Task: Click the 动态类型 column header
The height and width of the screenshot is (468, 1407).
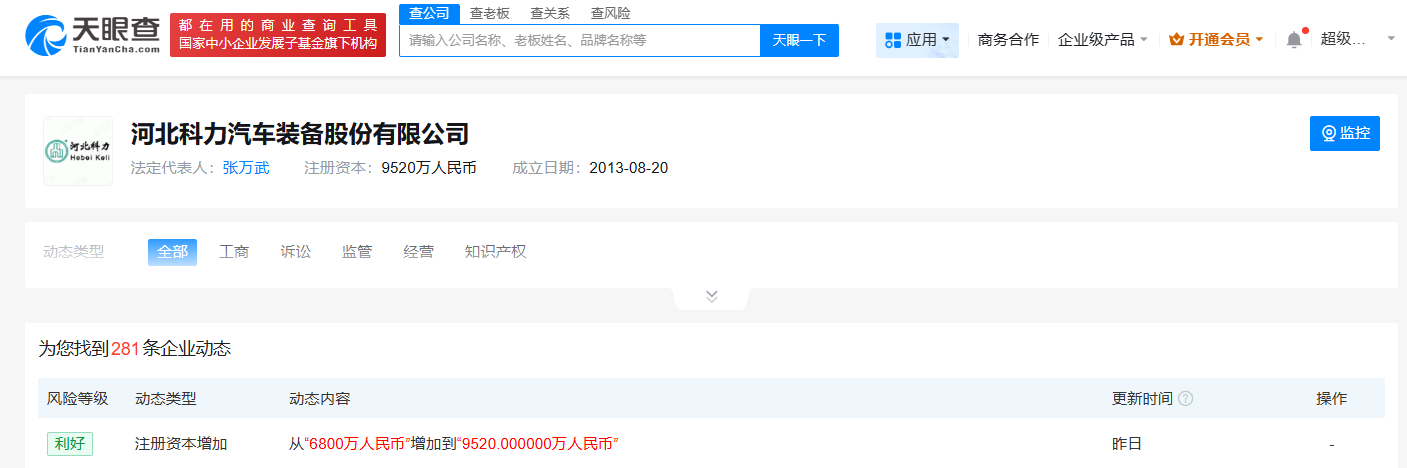Action: click(x=165, y=399)
